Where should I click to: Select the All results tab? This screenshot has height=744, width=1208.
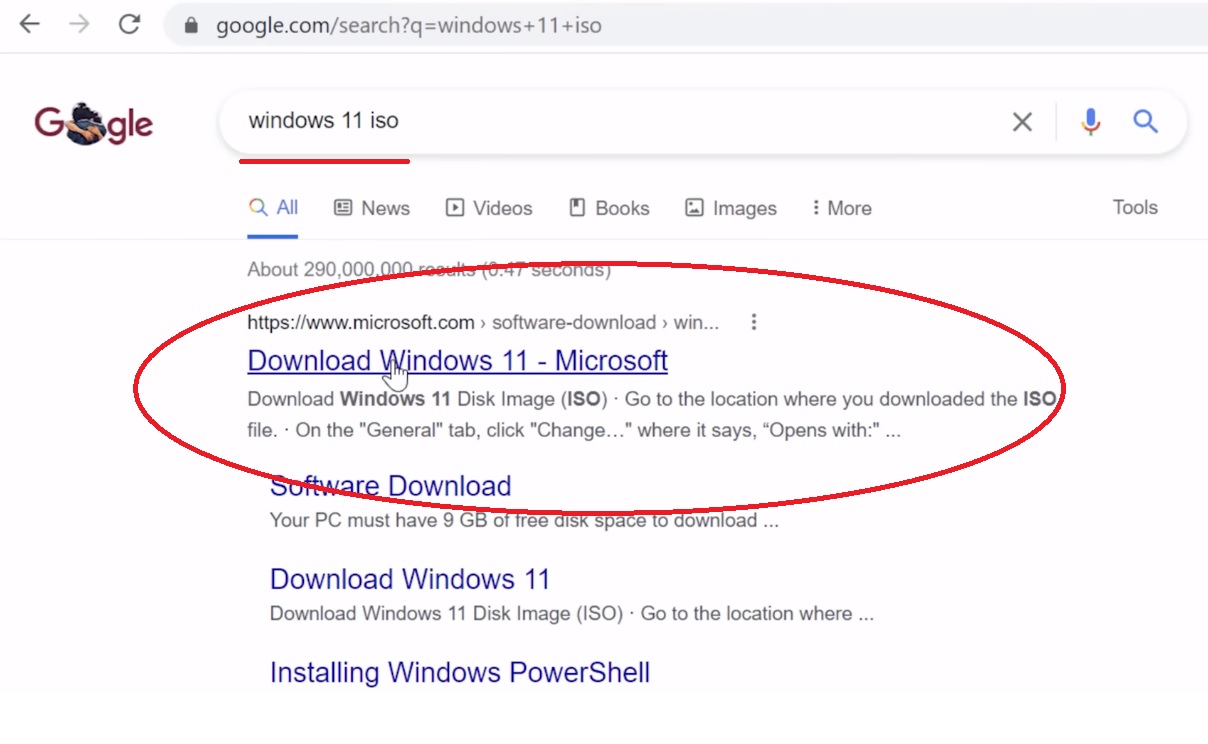272,207
